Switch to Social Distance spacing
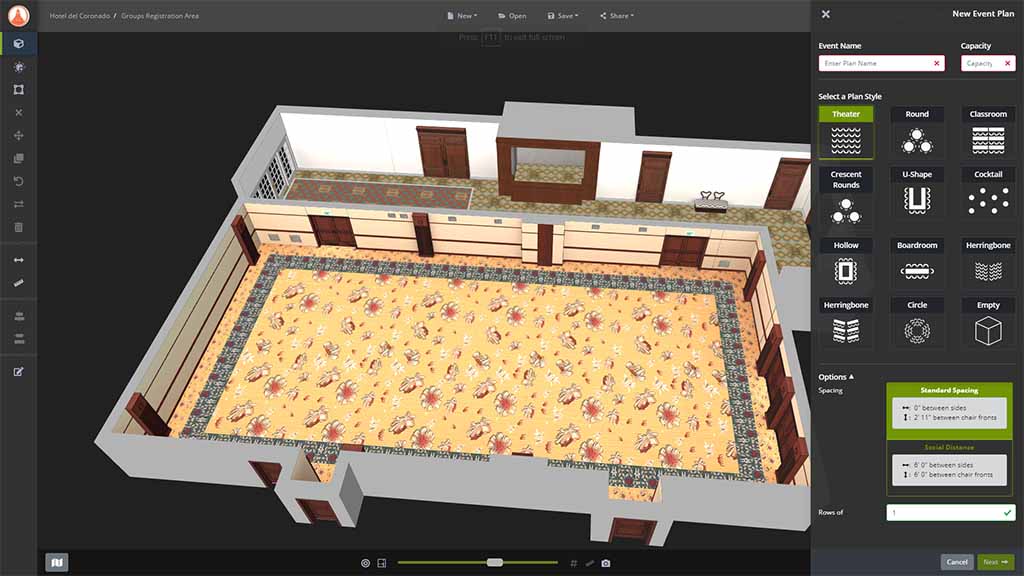This screenshot has width=1024, height=576. point(948,468)
